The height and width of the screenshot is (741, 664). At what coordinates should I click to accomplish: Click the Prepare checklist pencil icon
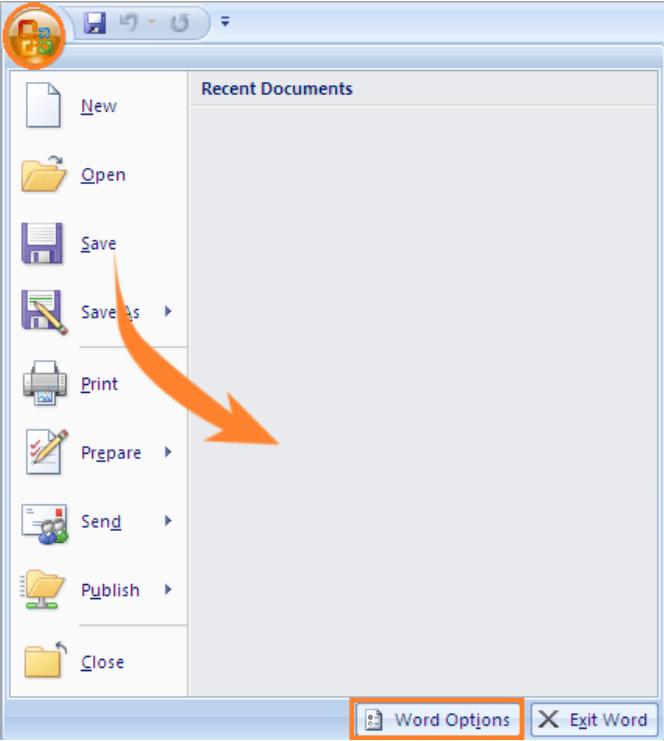(x=45, y=452)
